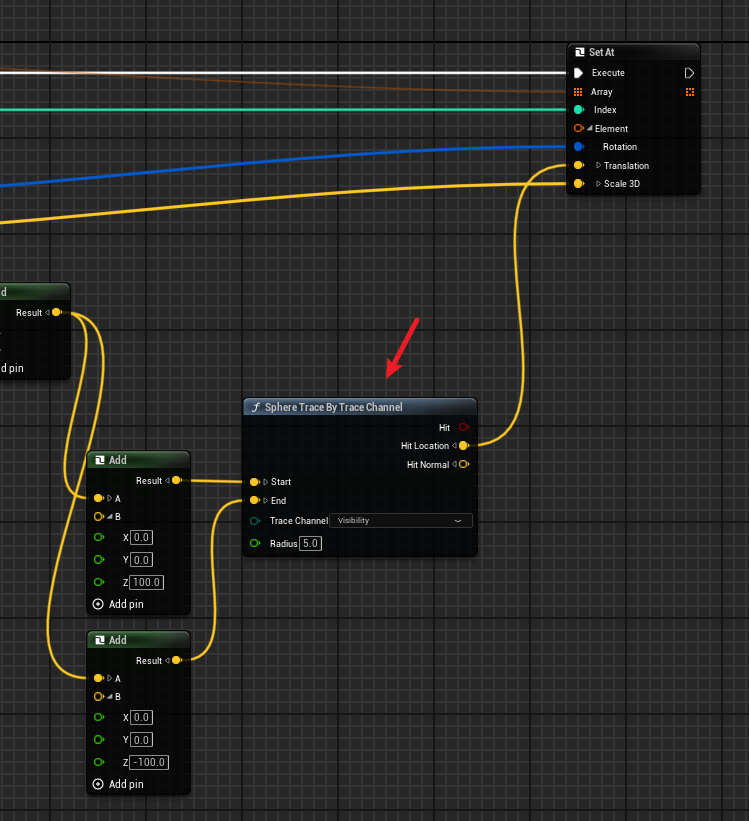Expand the Scale 3D pin triangle

pyautogui.click(x=598, y=184)
